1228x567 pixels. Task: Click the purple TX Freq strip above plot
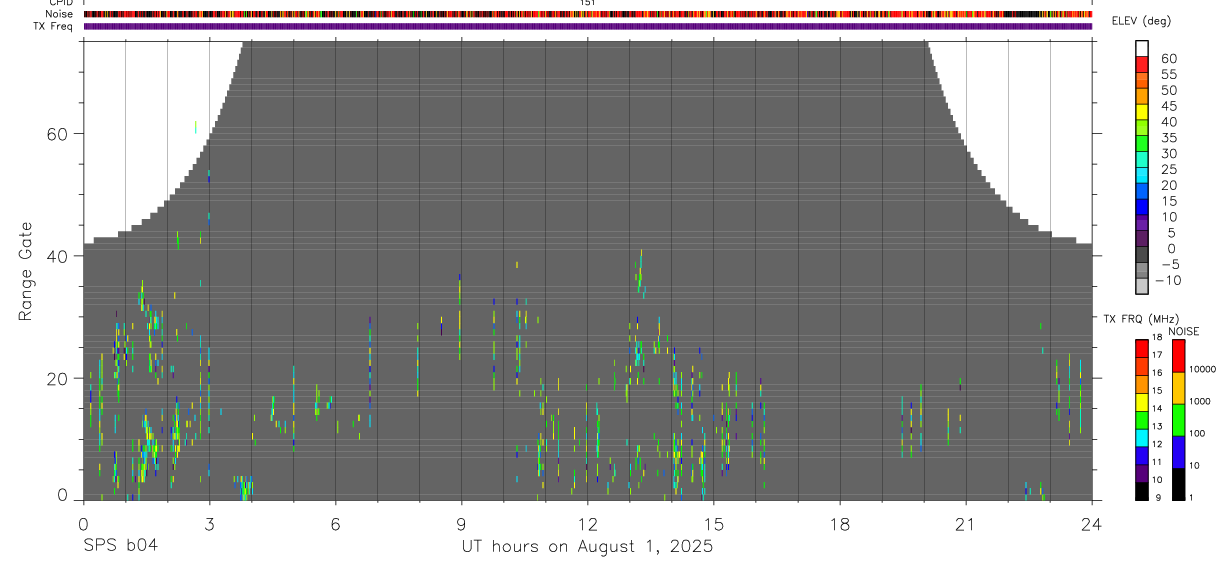pos(588,26)
